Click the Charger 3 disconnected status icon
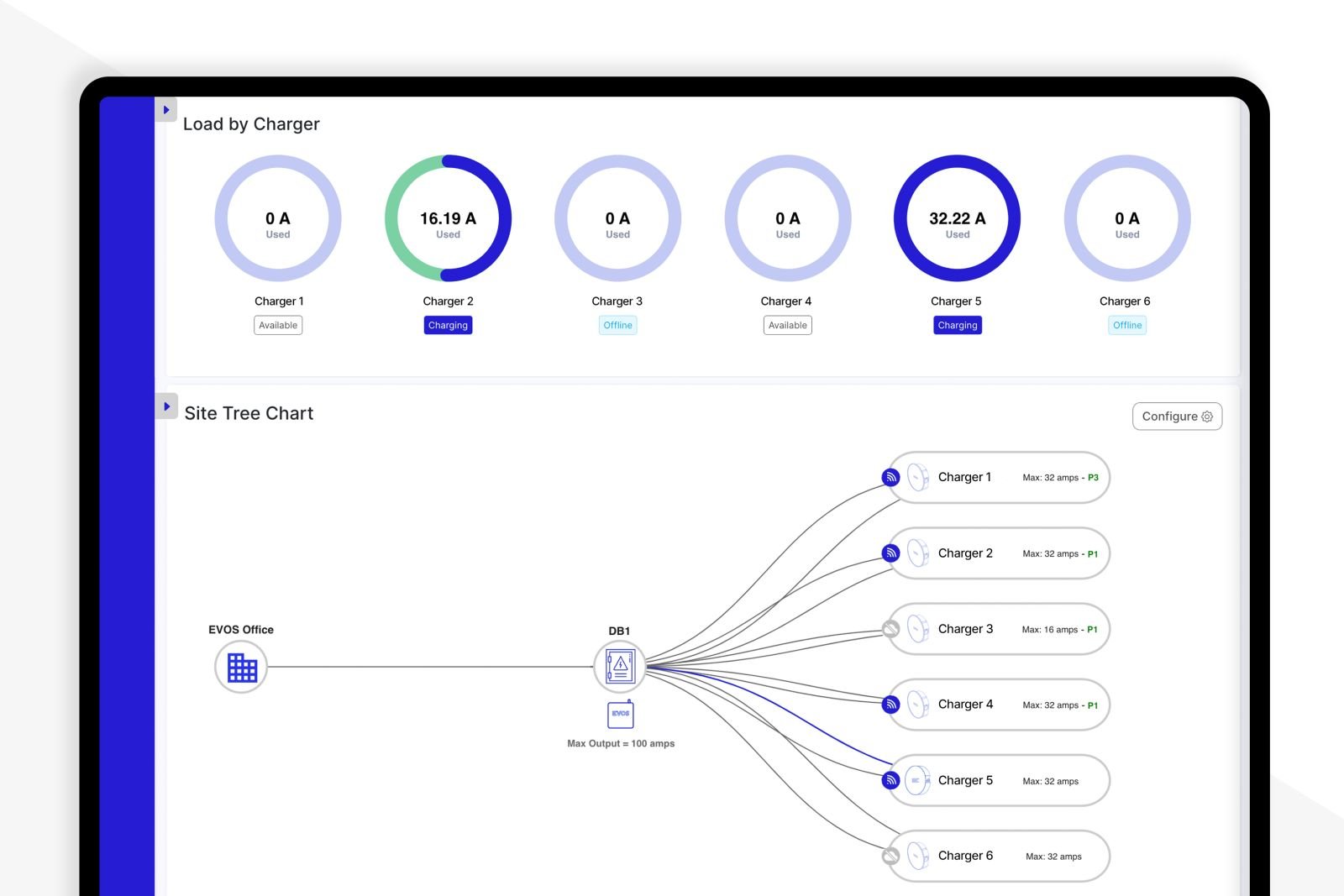Image resolution: width=1344 pixels, height=896 pixels. 891,629
